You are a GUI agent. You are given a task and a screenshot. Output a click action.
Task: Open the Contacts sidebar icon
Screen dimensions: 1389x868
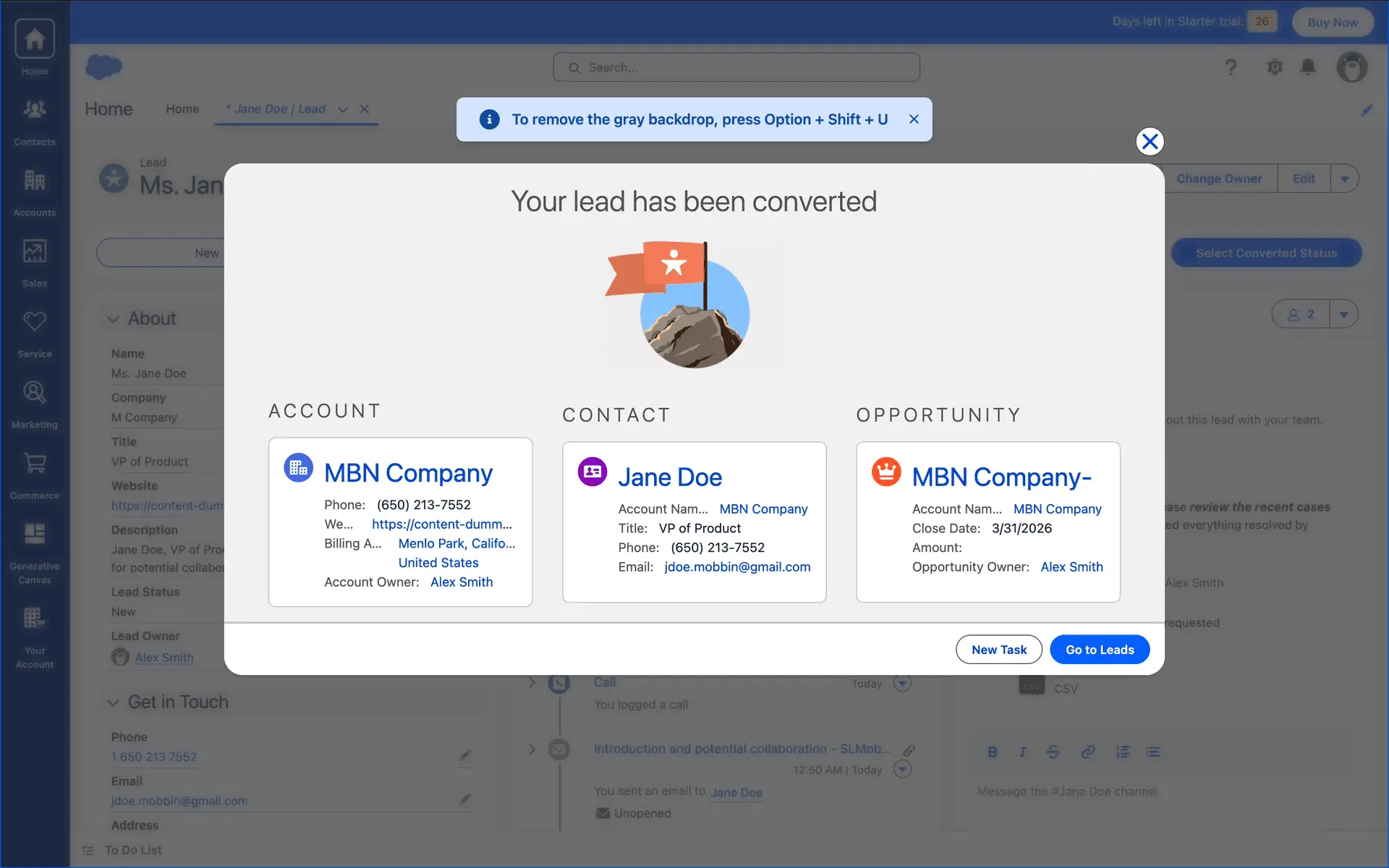[34, 110]
